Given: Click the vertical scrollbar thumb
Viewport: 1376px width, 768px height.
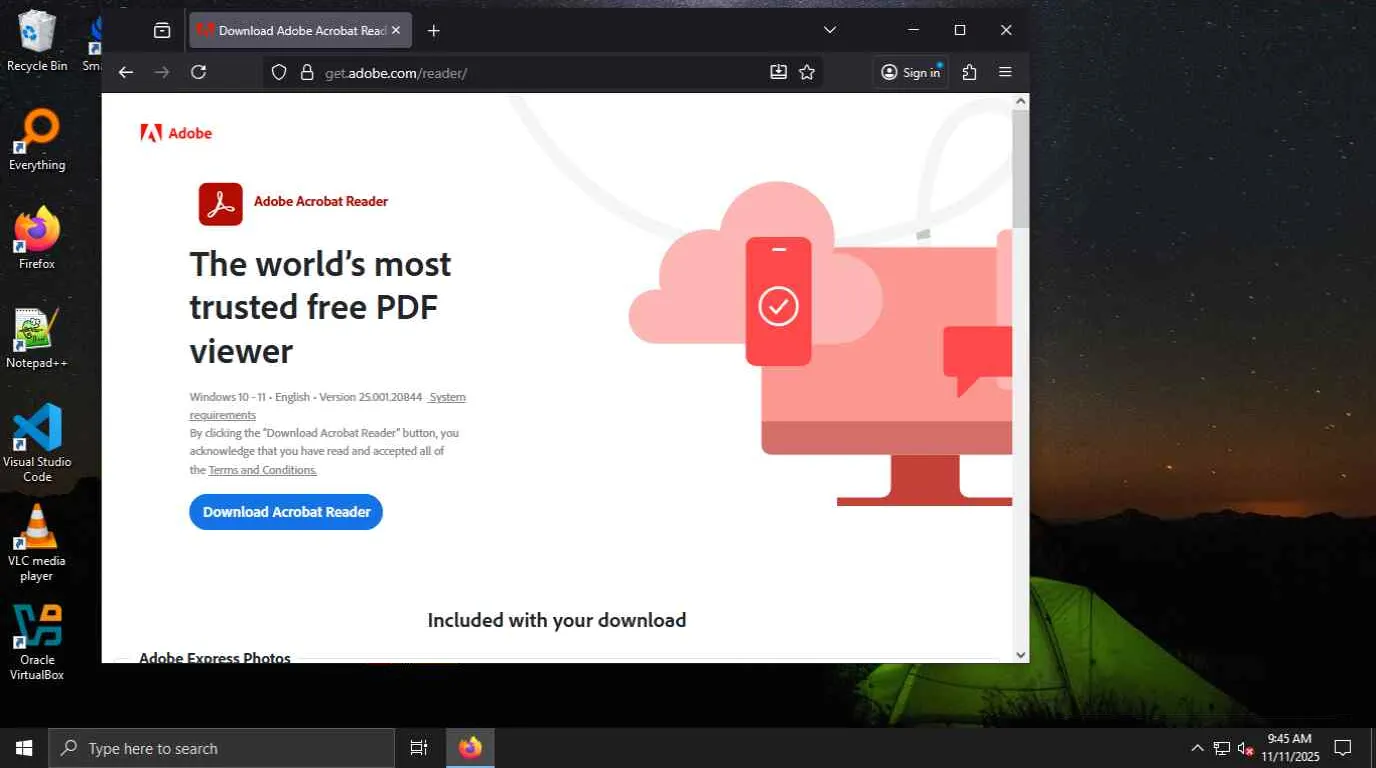Looking at the screenshot, I should [x=1021, y=168].
